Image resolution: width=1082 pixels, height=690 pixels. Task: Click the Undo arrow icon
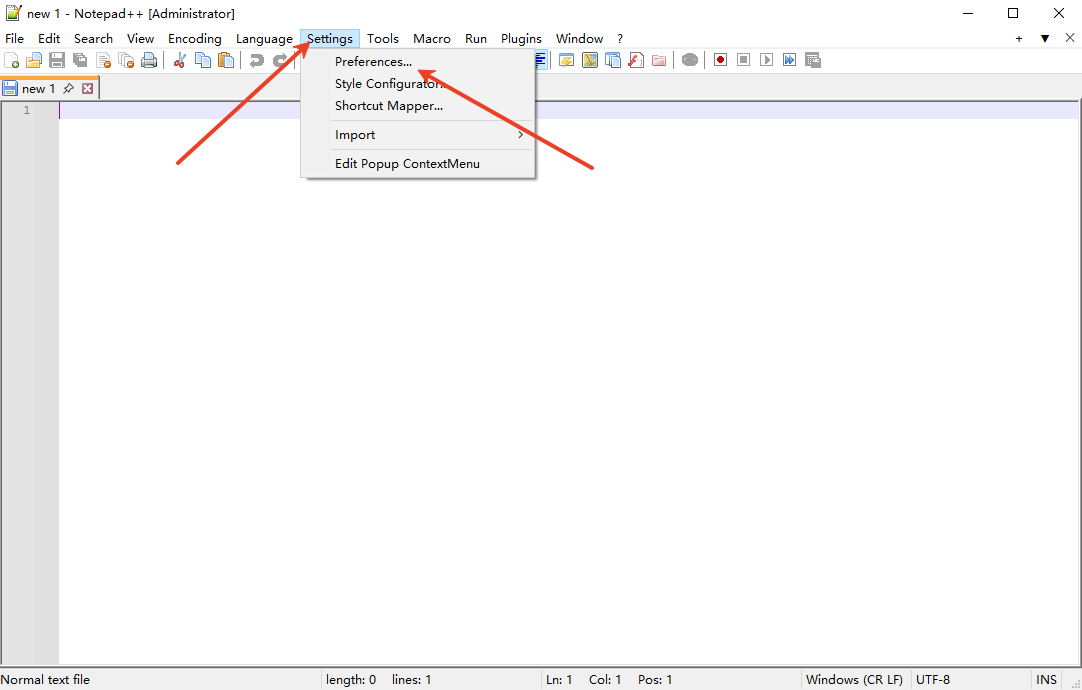(257, 61)
